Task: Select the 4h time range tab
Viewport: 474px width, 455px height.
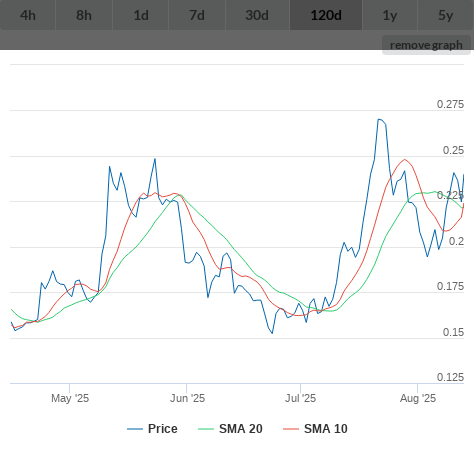Action: point(28,15)
